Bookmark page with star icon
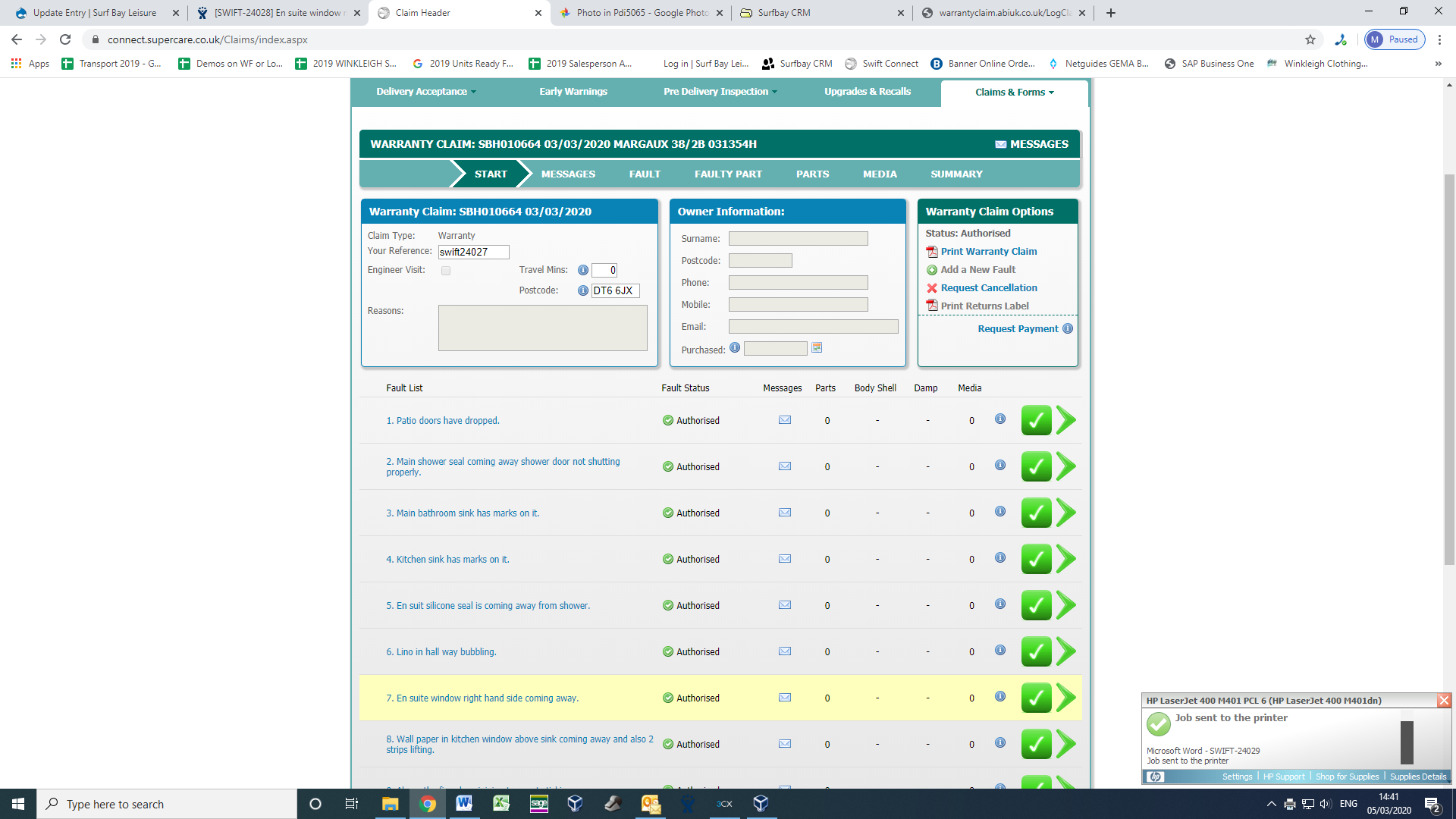Viewport: 1456px width, 819px height. 1310,39
